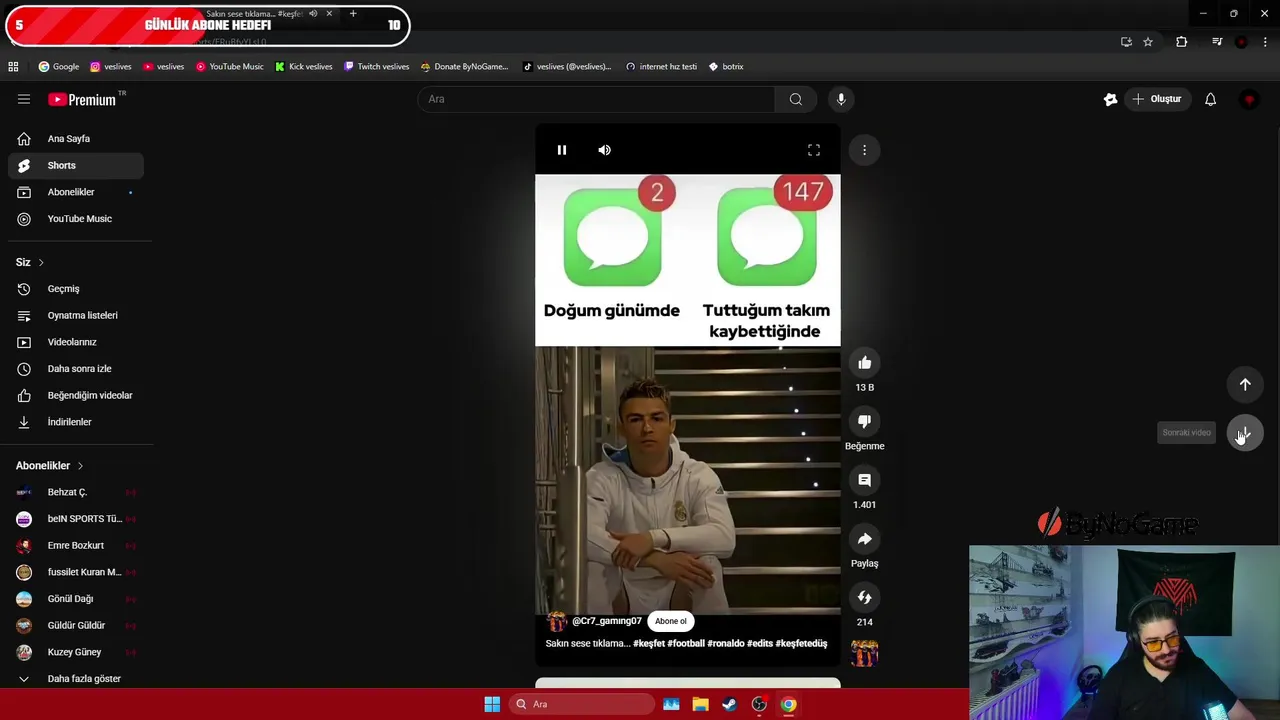The width and height of the screenshot is (1280, 720).
Task: Open Abonelikler in sidebar
Action: (76, 192)
